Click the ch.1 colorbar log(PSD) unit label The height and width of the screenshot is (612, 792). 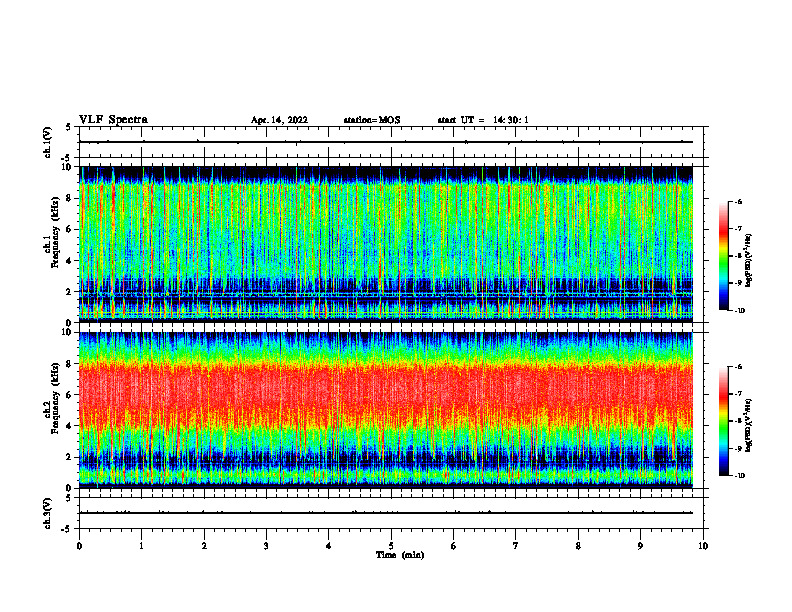pos(749,261)
